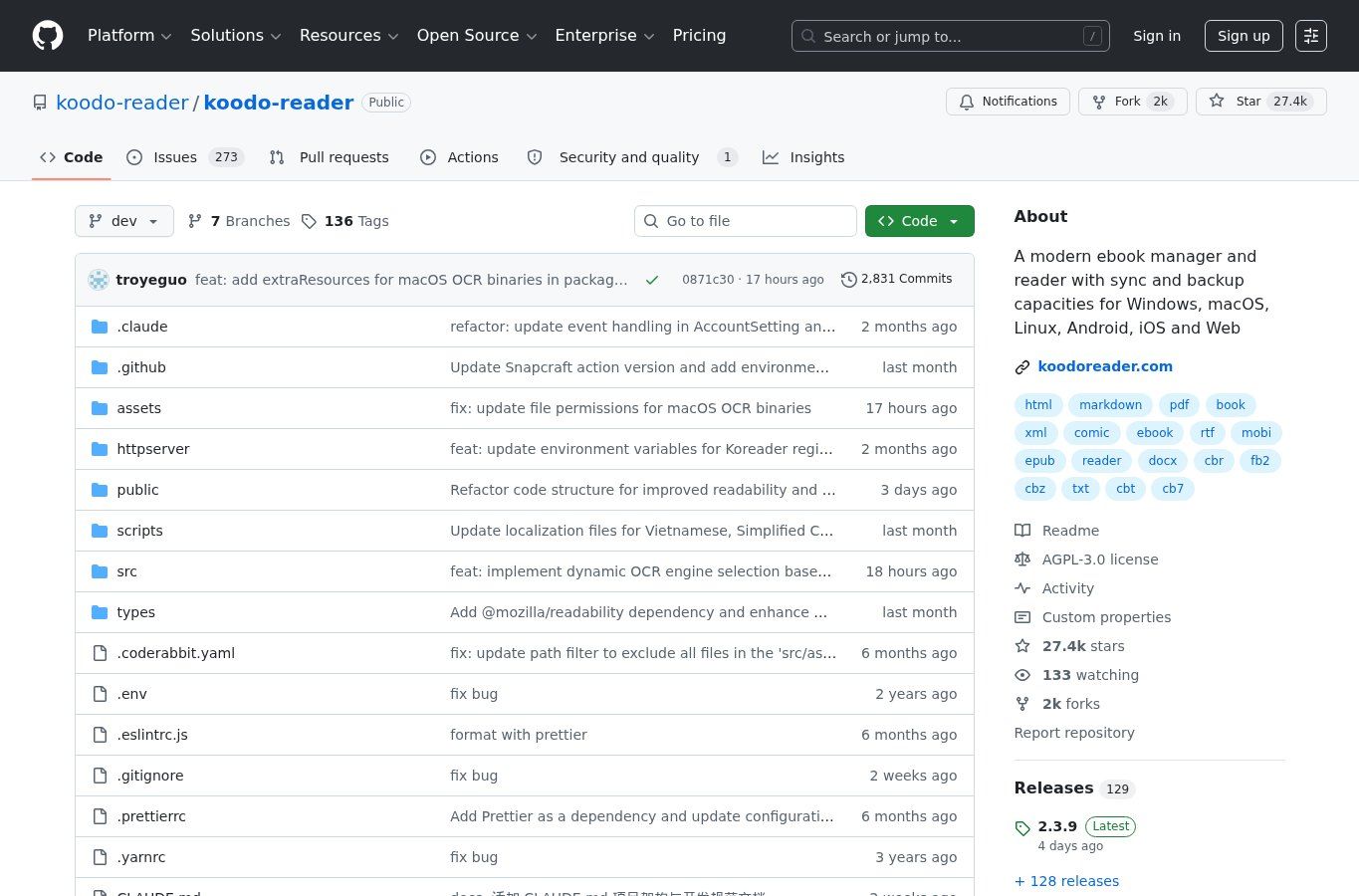Viewport: 1359px width, 896px height.
Task: Open the Actions tab
Action: click(459, 157)
